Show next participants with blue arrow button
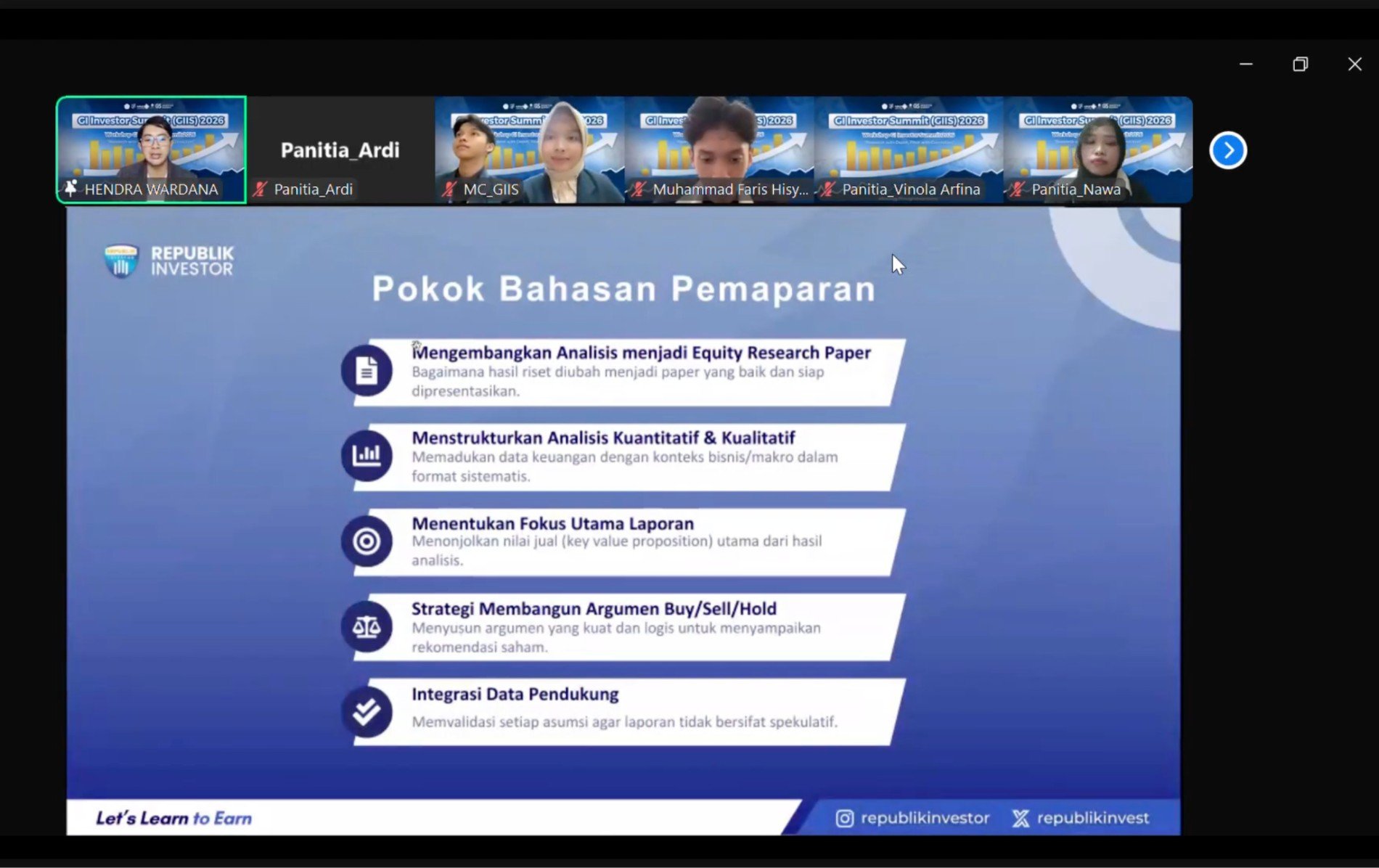The image size is (1379, 868). [x=1227, y=150]
